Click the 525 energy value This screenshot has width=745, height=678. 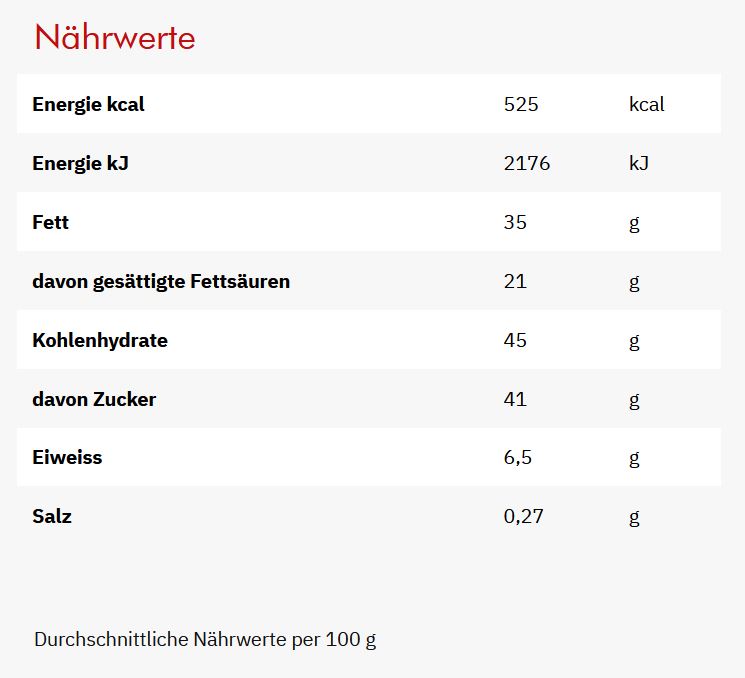click(x=521, y=104)
